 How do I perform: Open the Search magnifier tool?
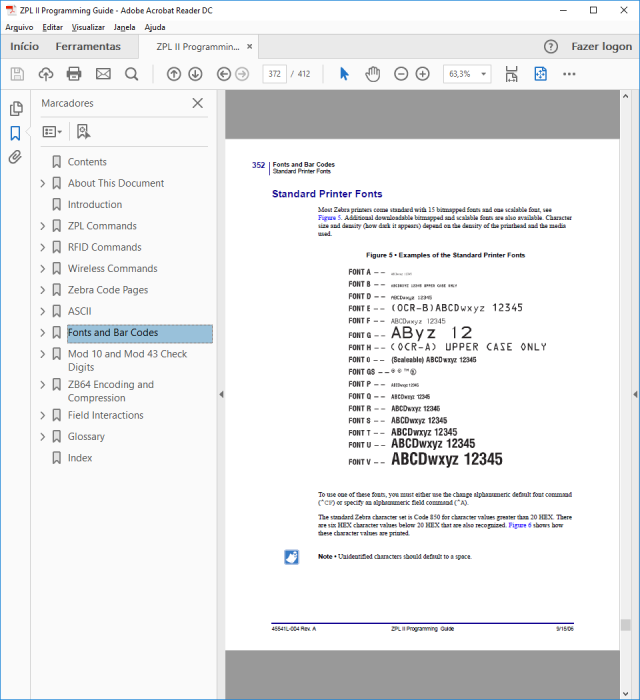pos(131,74)
